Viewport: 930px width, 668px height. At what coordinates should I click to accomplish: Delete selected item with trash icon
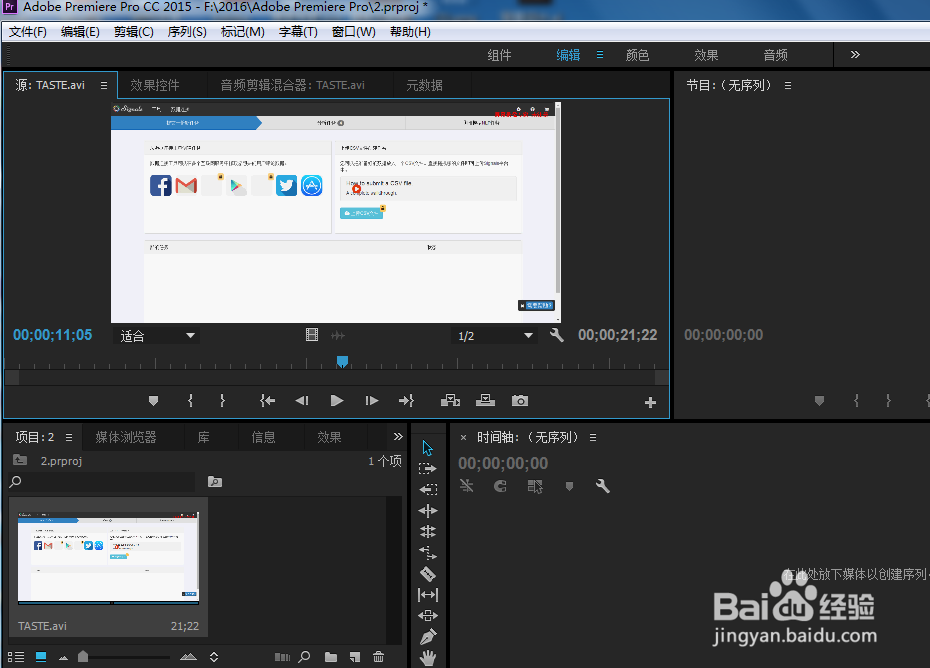378,657
